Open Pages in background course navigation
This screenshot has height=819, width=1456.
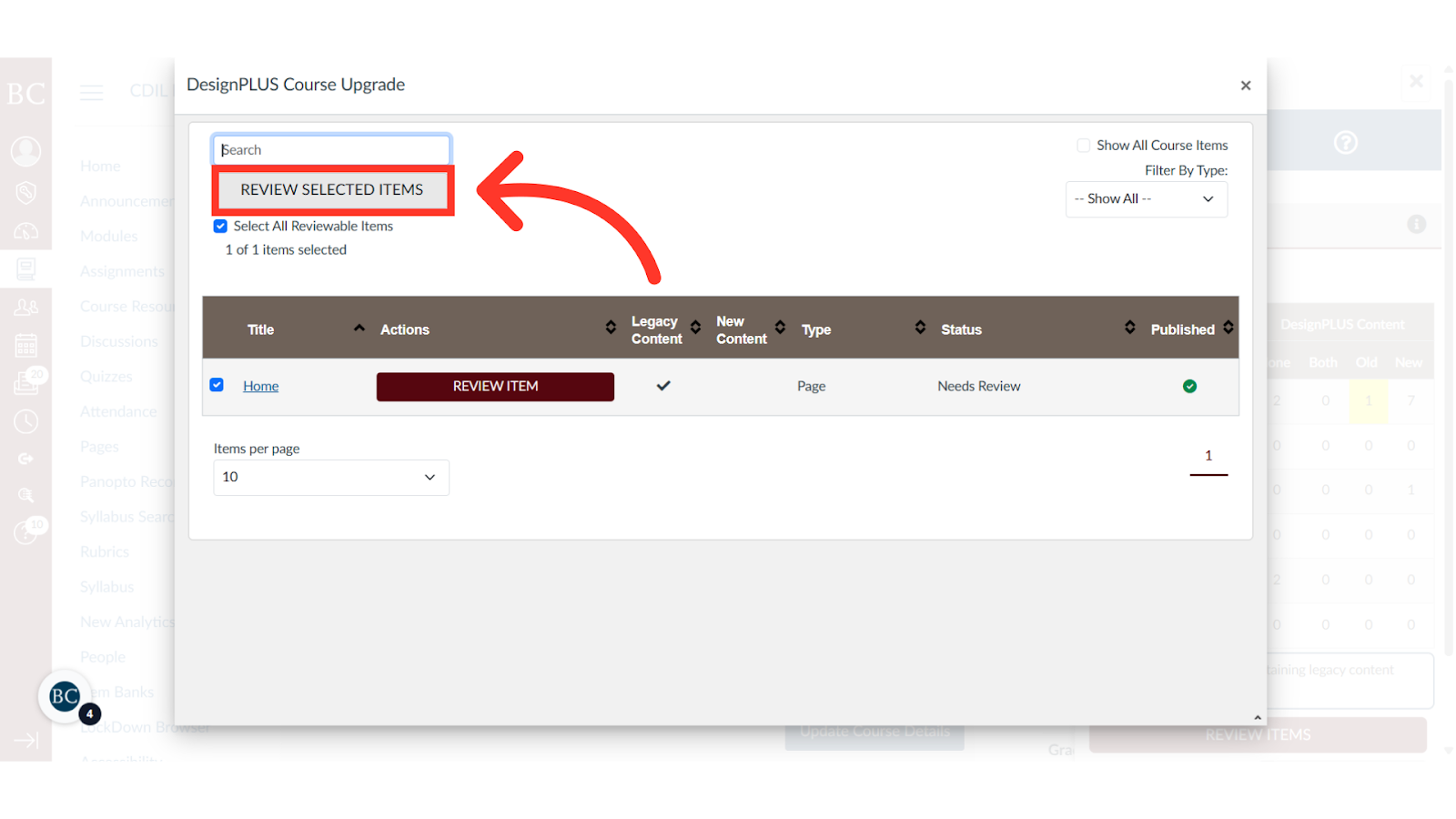(98, 447)
